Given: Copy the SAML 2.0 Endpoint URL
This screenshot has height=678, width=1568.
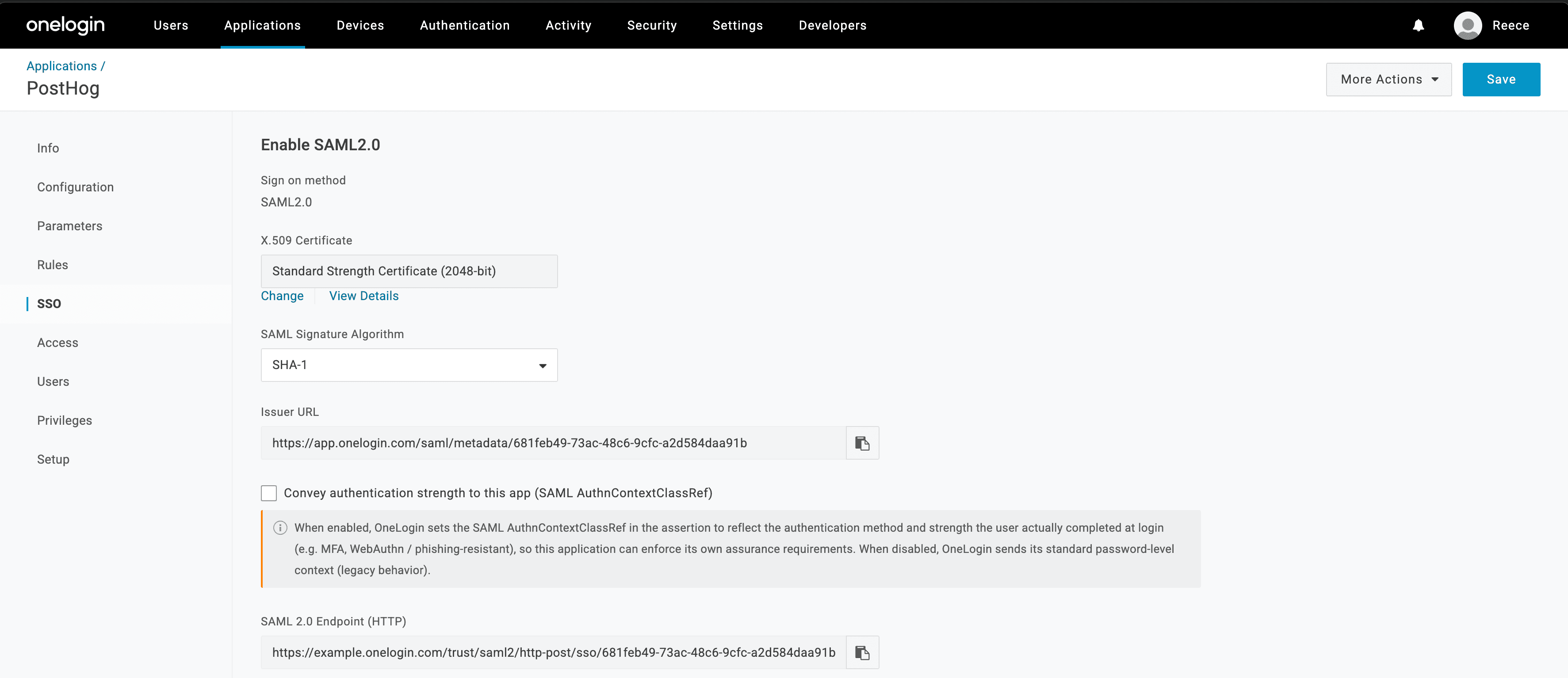Looking at the screenshot, I should coord(862,652).
